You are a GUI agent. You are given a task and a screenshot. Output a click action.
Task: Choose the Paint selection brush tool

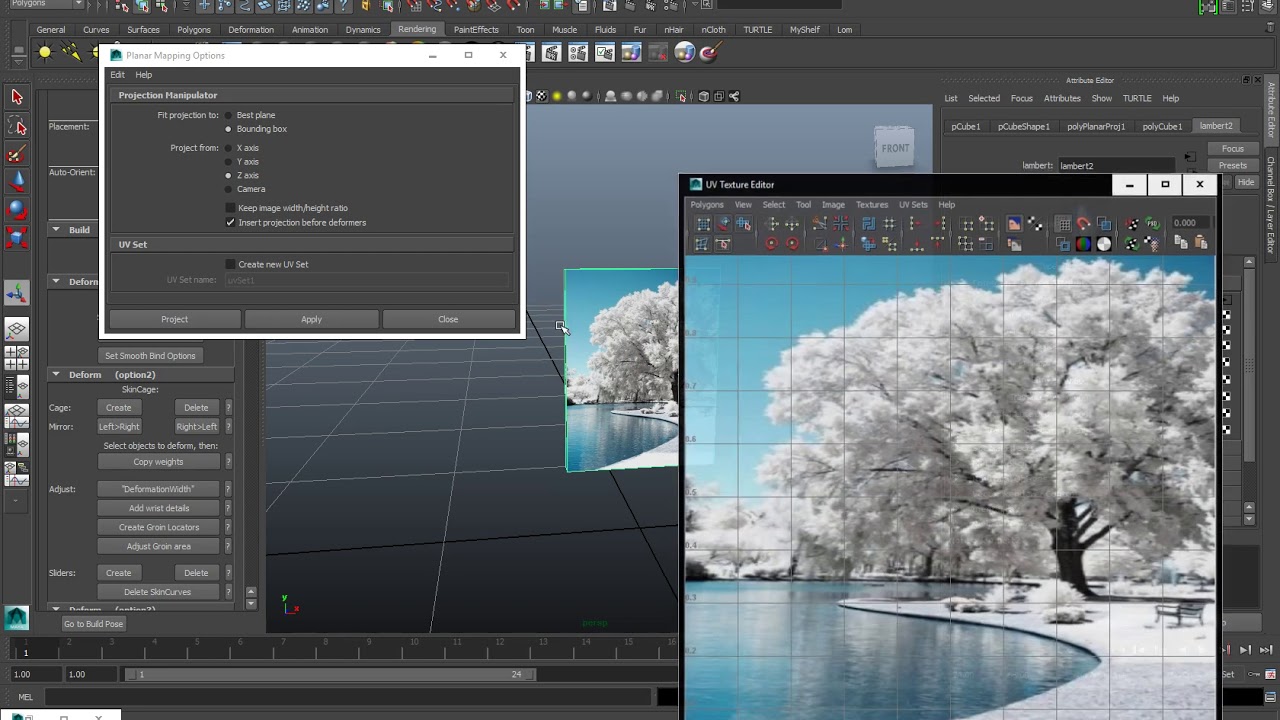tap(17, 154)
